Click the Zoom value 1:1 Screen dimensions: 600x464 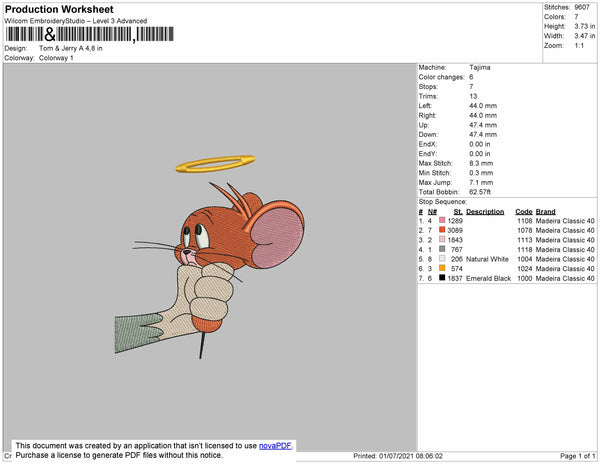[x=579, y=46]
